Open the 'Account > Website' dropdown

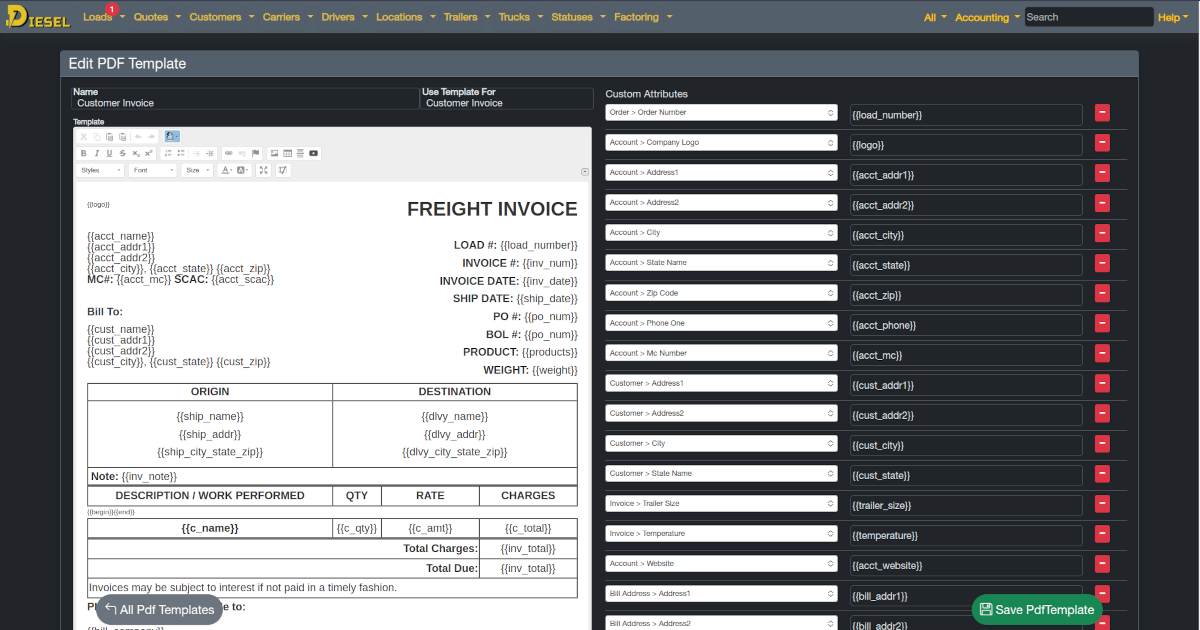[721, 563]
